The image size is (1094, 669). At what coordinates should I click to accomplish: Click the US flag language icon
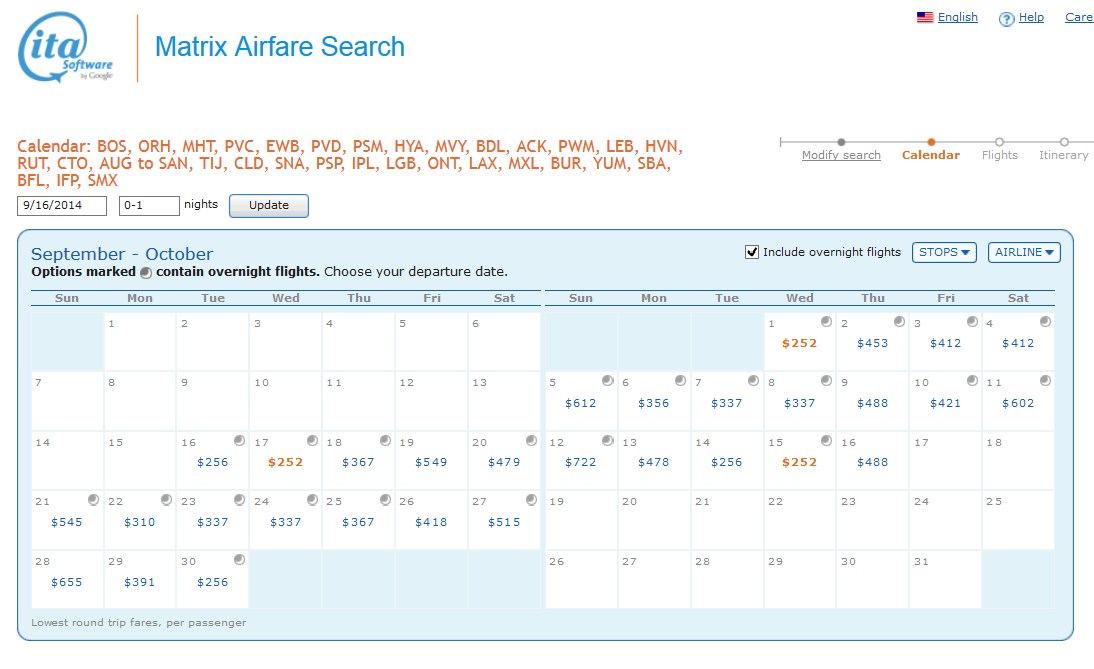[925, 17]
